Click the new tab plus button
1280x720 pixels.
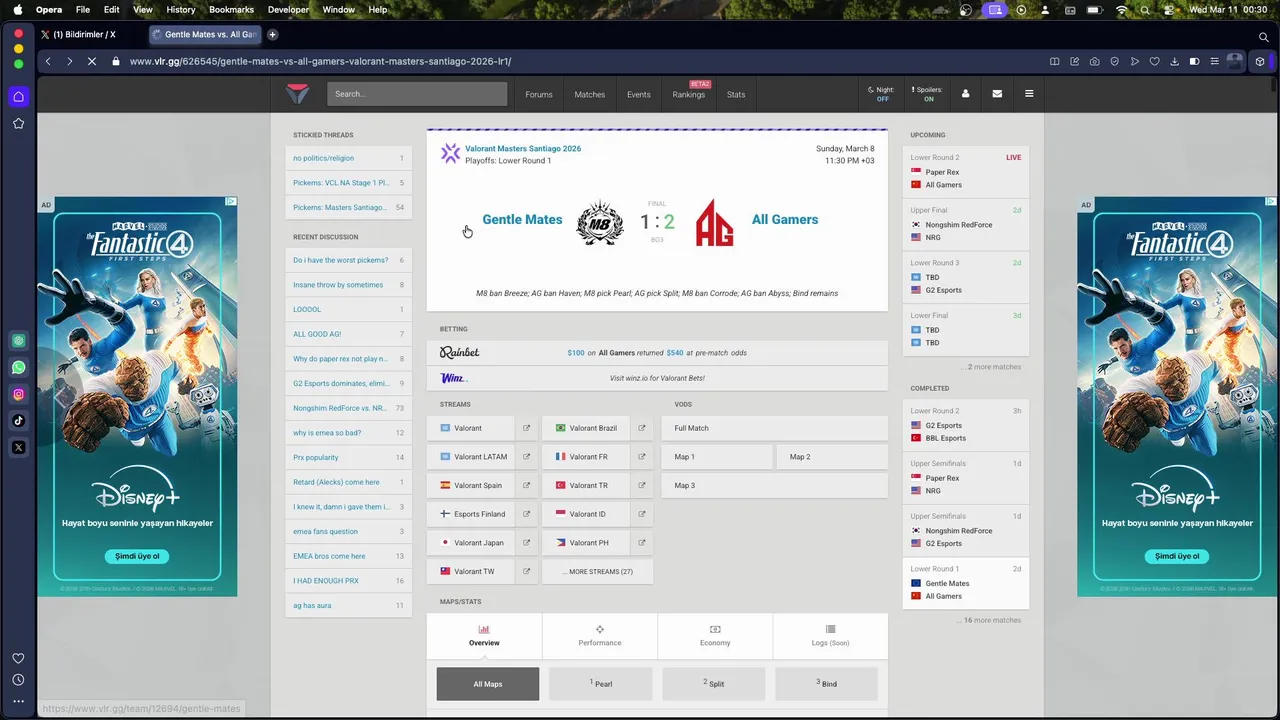tap(272, 34)
